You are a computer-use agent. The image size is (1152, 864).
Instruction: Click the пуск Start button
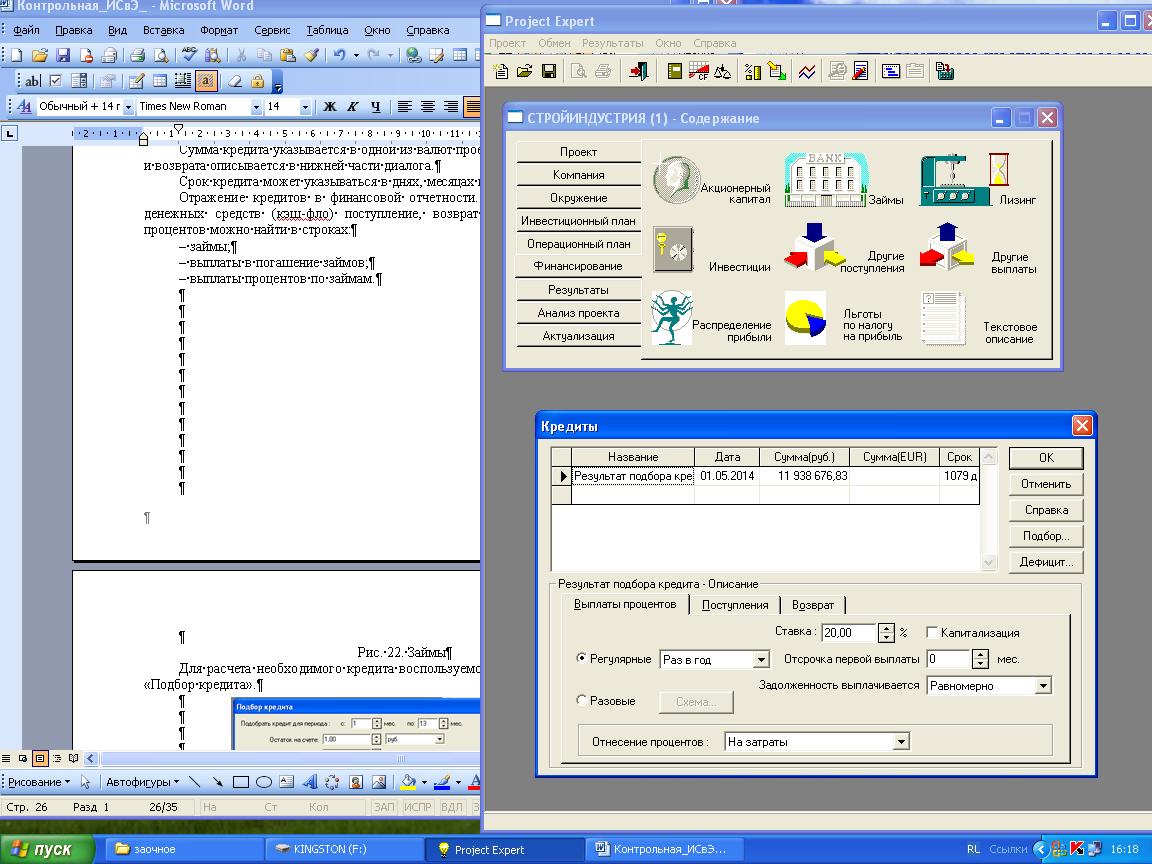[x=47, y=849]
